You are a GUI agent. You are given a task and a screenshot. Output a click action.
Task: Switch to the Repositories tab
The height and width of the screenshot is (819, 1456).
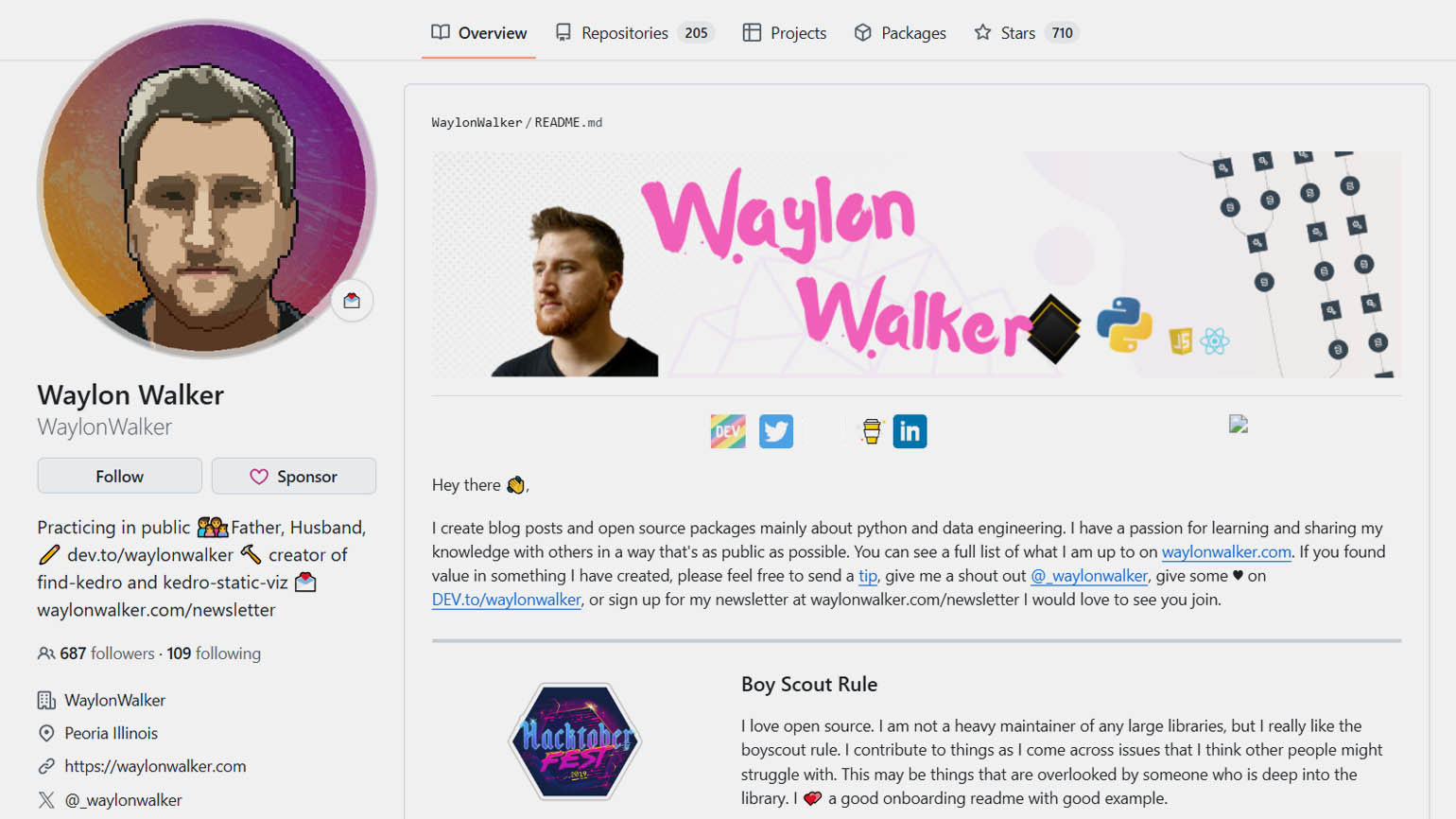[634, 33]
